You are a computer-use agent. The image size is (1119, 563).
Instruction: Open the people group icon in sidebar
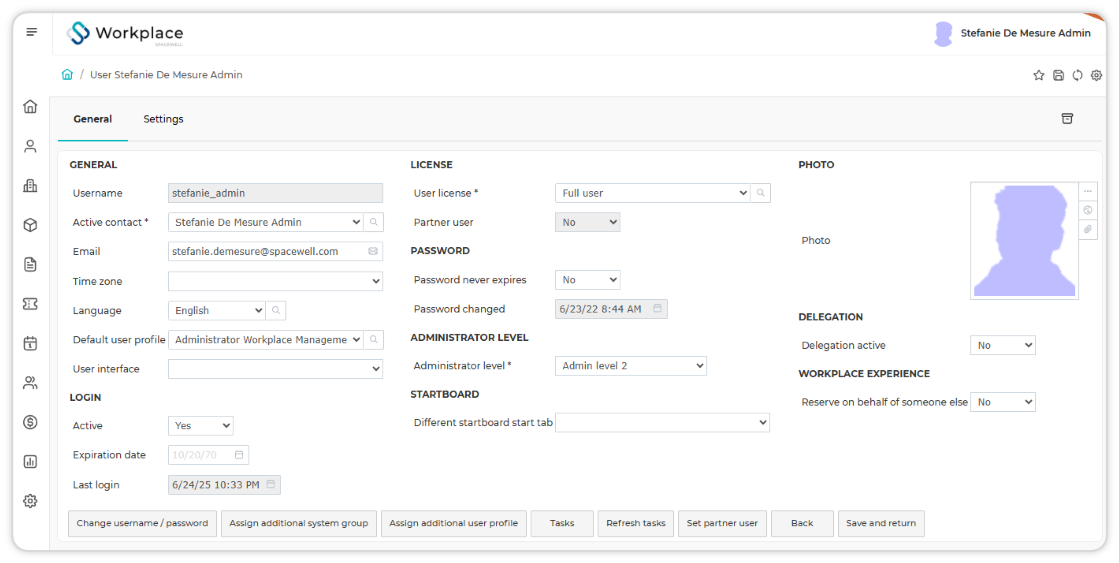[x=30, y=383]
